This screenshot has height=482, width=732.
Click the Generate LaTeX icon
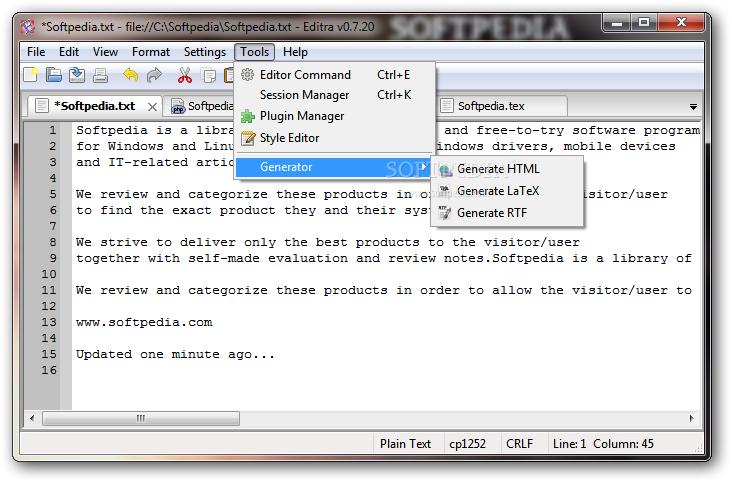click(x=444, y=191)
